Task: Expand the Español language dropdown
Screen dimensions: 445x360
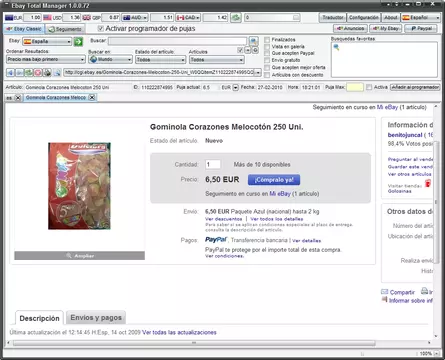Action: point(421,17)
